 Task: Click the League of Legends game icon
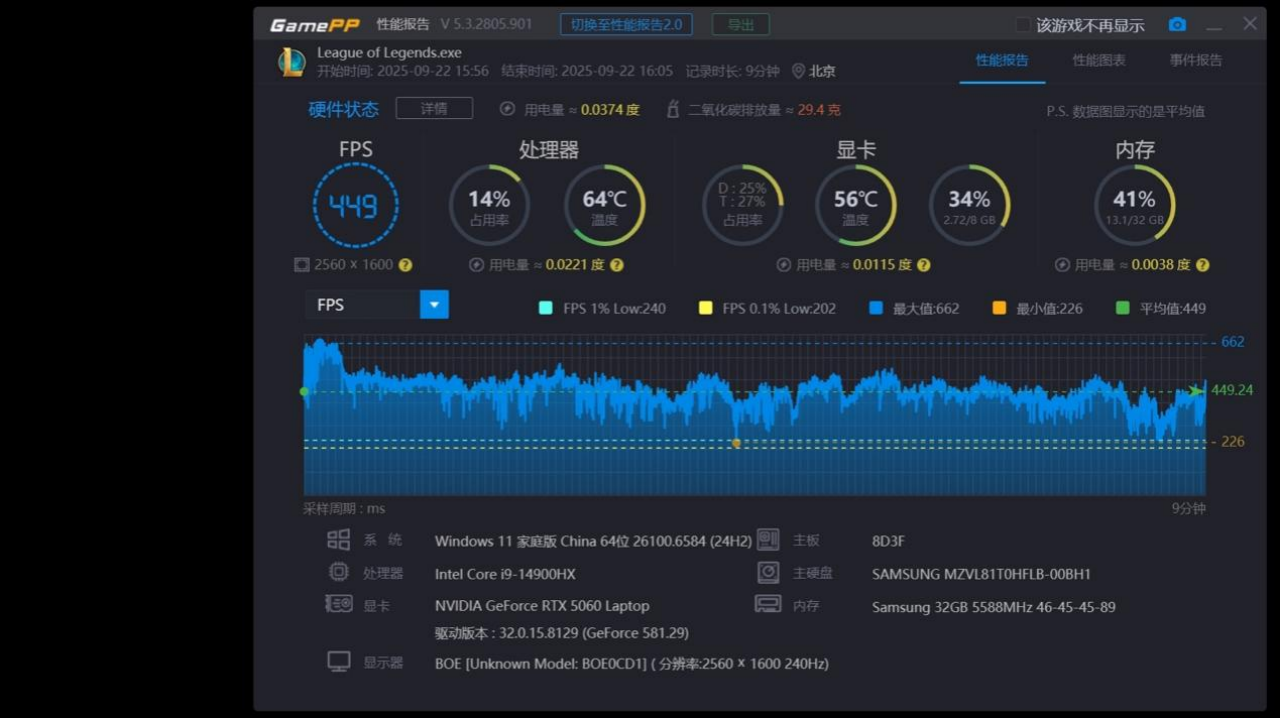[291, 62]
